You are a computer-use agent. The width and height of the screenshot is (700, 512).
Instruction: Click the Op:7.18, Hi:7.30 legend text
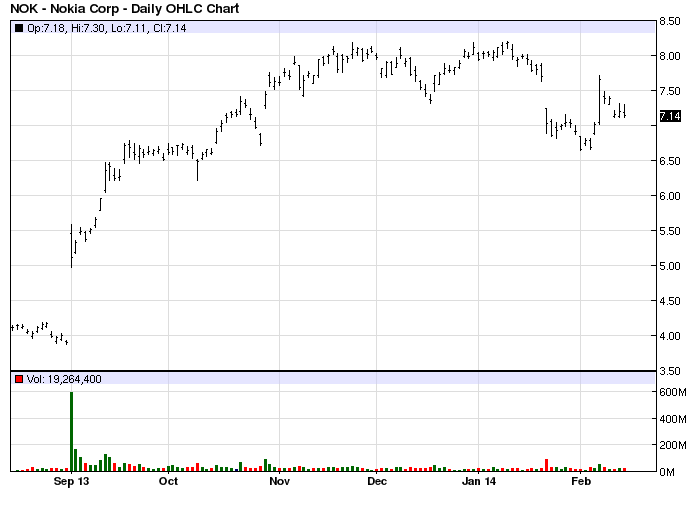point(107,28)
